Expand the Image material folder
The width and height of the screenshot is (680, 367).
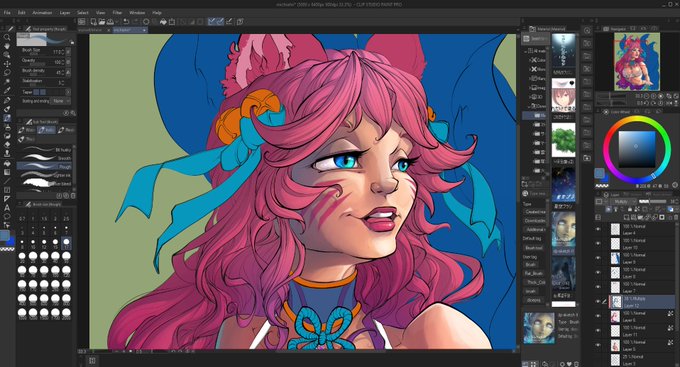(x=530, y=88)
